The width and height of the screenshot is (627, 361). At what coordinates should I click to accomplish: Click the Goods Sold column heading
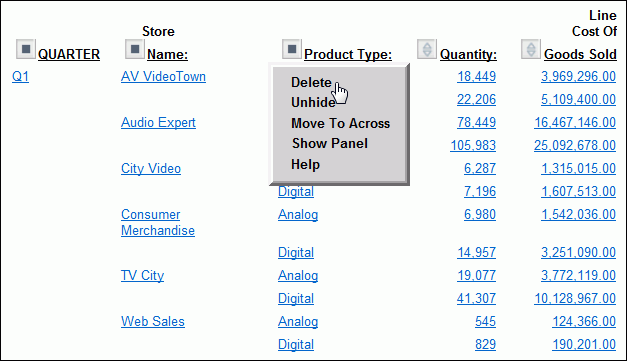click(580, 54)
